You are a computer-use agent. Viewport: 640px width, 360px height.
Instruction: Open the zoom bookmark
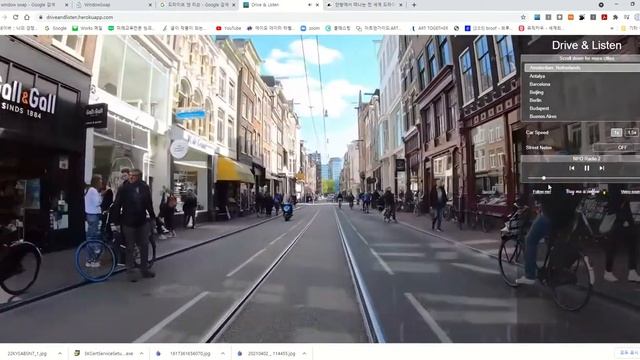pyautogui.click(x=310, y=28)
